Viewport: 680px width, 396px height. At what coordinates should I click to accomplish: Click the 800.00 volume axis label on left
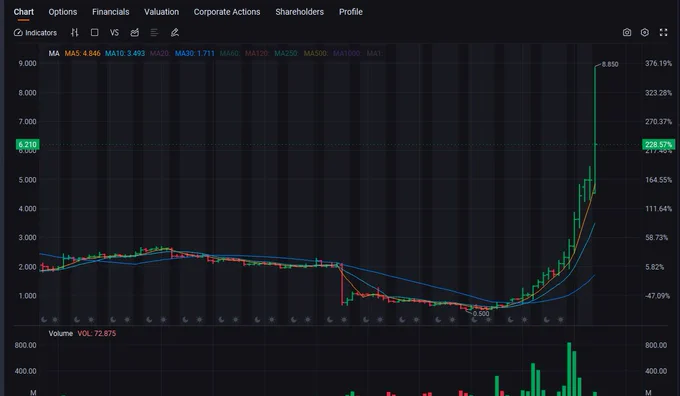point(25,345)
